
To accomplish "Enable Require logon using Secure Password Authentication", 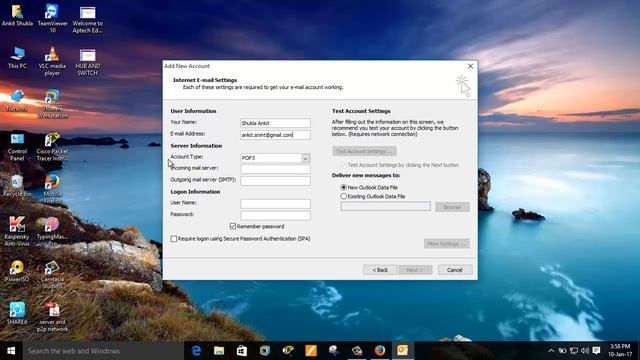I will pyautogui.click(x=173, y=239).
